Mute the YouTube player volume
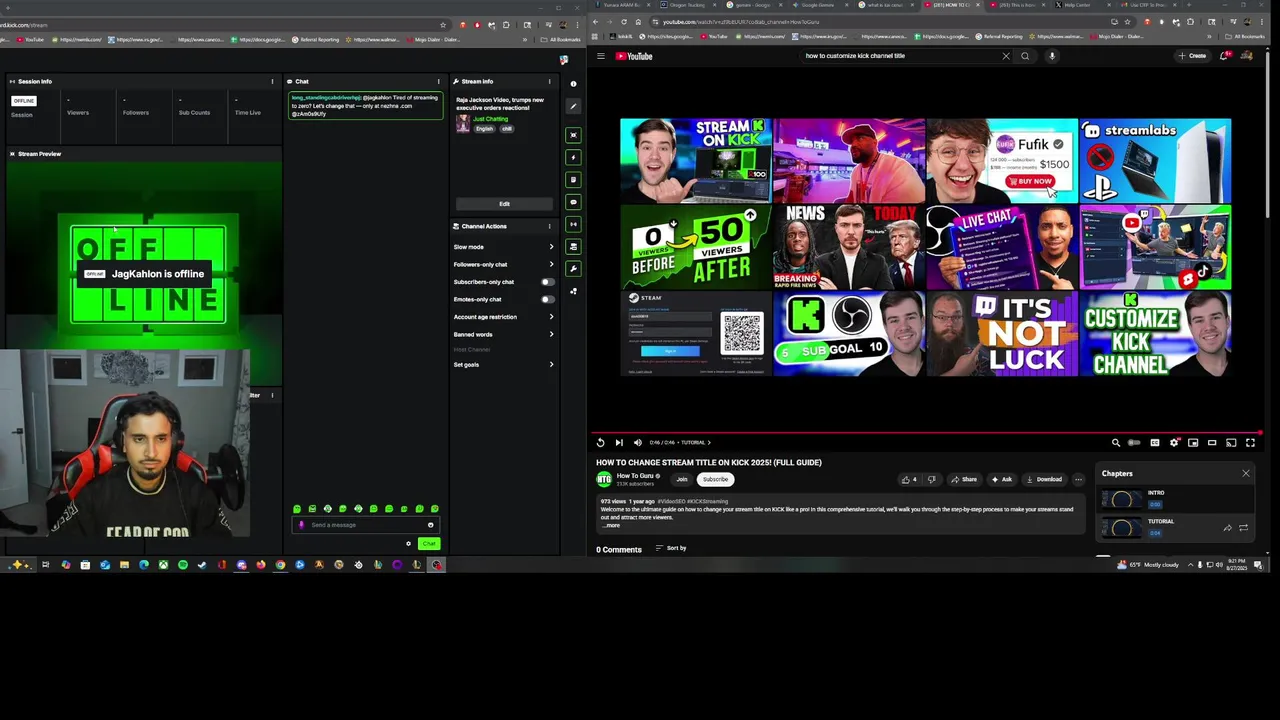1280x720 pixels. pyautogui.click(x=637, y=442)
